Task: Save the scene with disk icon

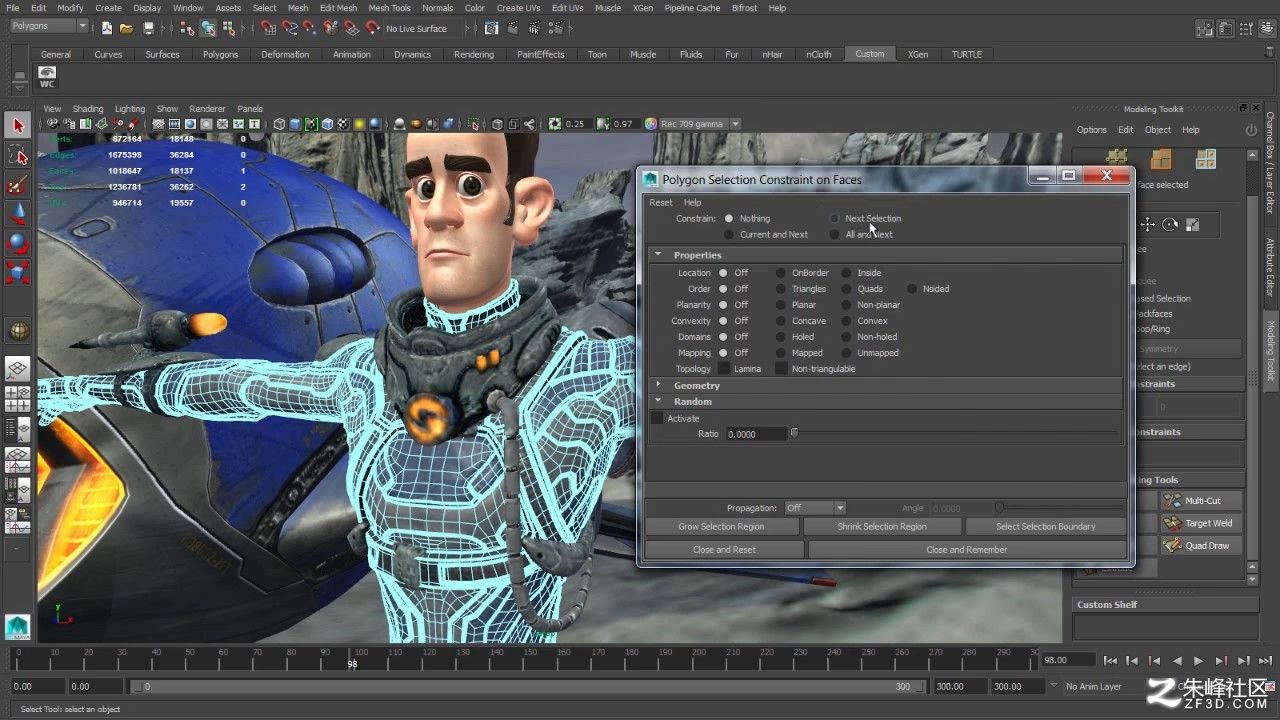Action: (x=149, y=28)
